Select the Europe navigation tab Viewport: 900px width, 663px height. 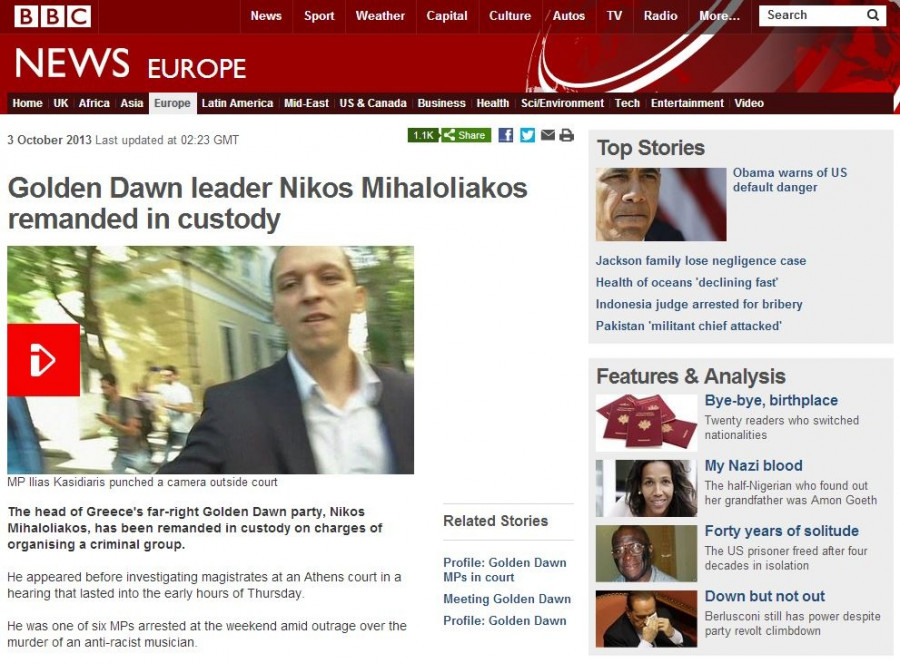(x=172, y=103)
